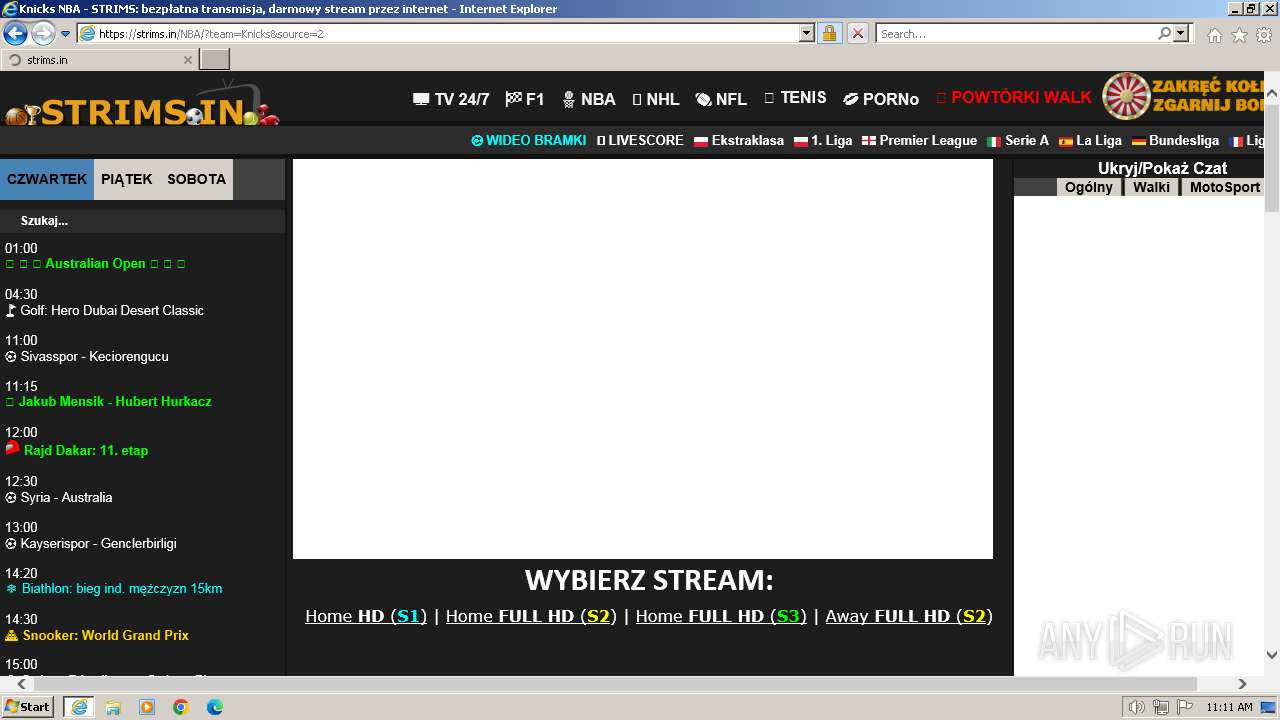Open WIDEO BRAMKI link
The image size is (1280, 720).
pyautogui.click(x=529, y=141)
